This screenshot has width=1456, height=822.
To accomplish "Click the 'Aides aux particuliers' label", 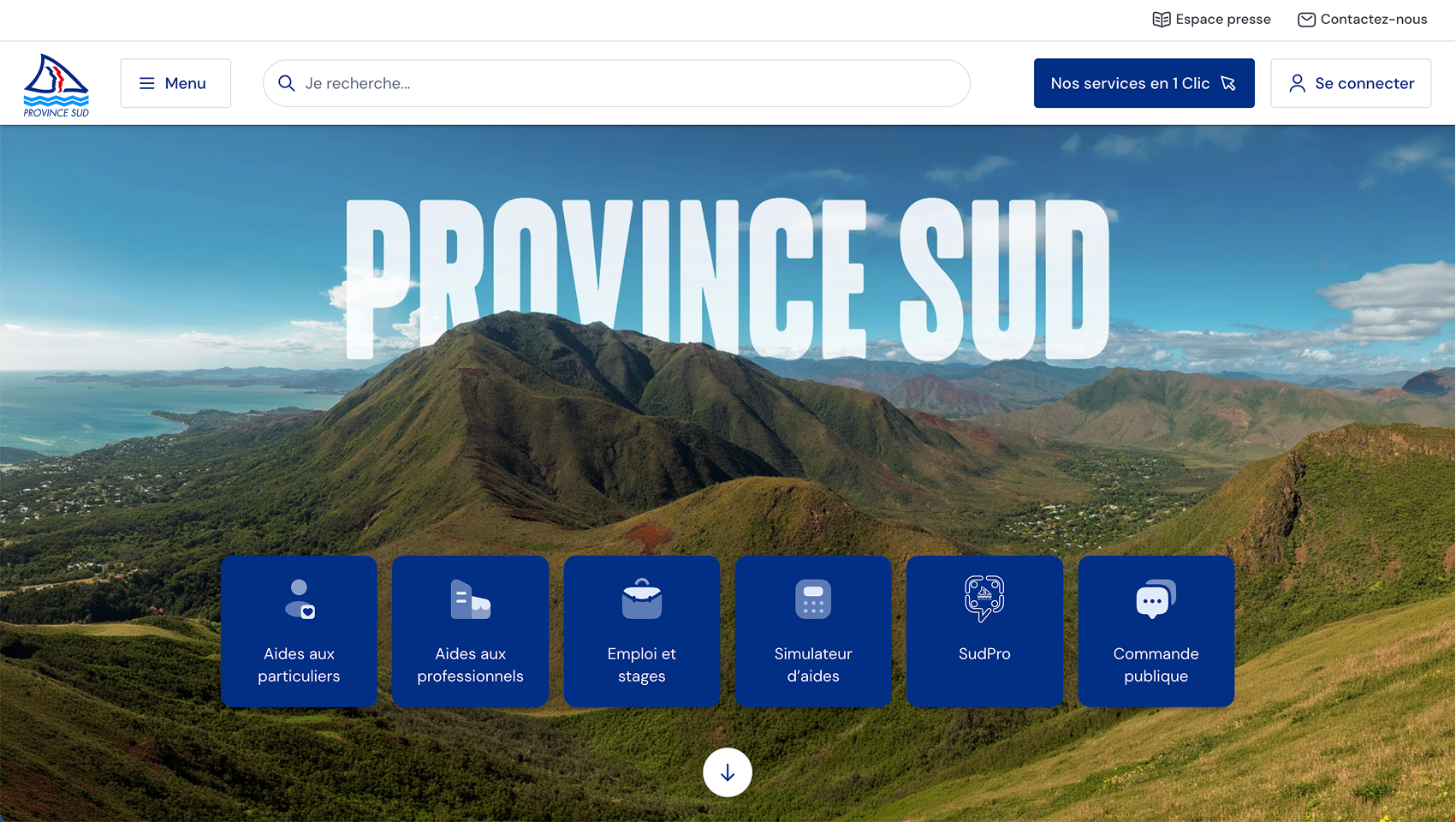I will pos(299,664).
